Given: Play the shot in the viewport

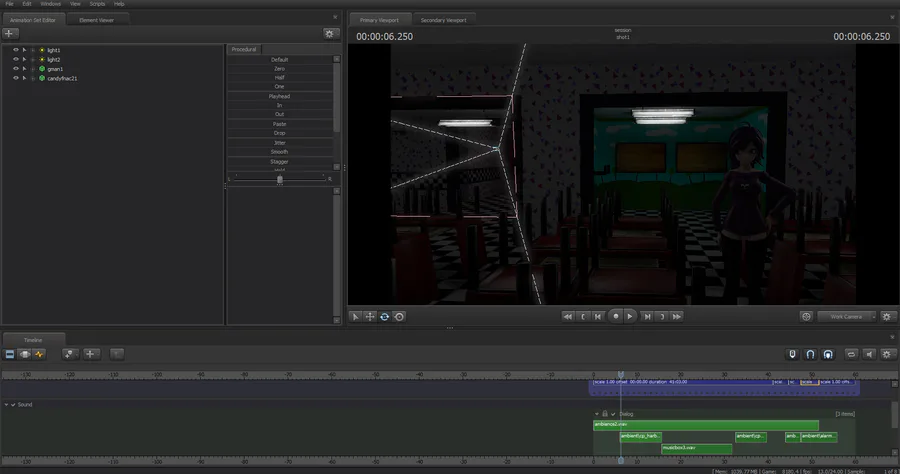Looking at the screenshot, I should 630,316.
